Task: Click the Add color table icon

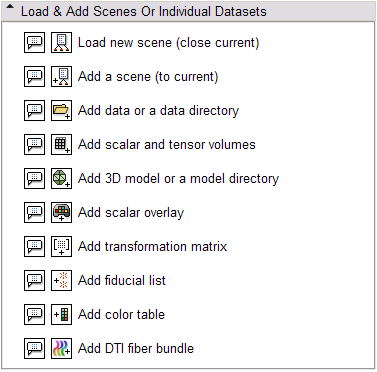Action: (61, 314)
